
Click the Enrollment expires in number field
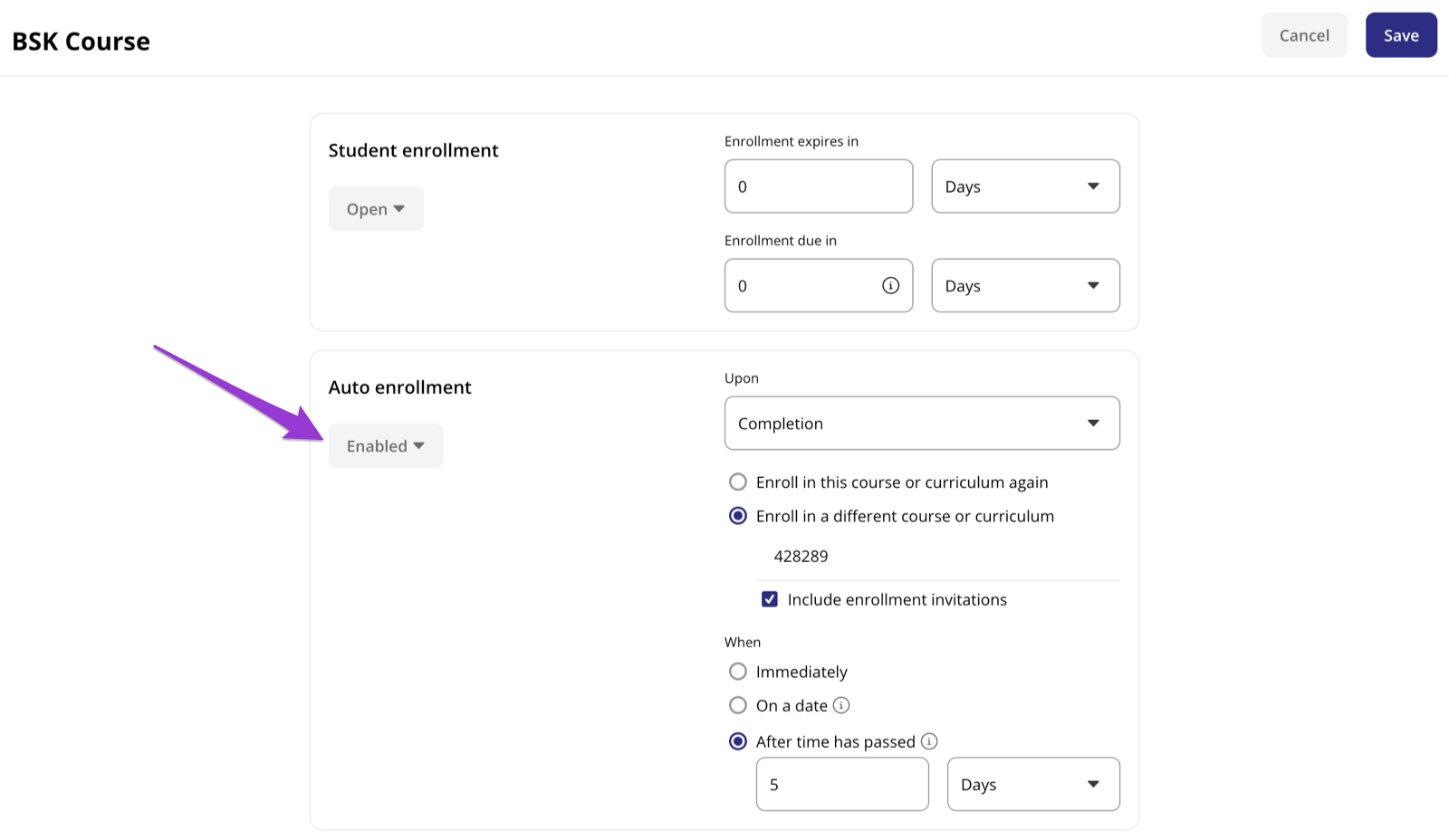coord(819,186)
